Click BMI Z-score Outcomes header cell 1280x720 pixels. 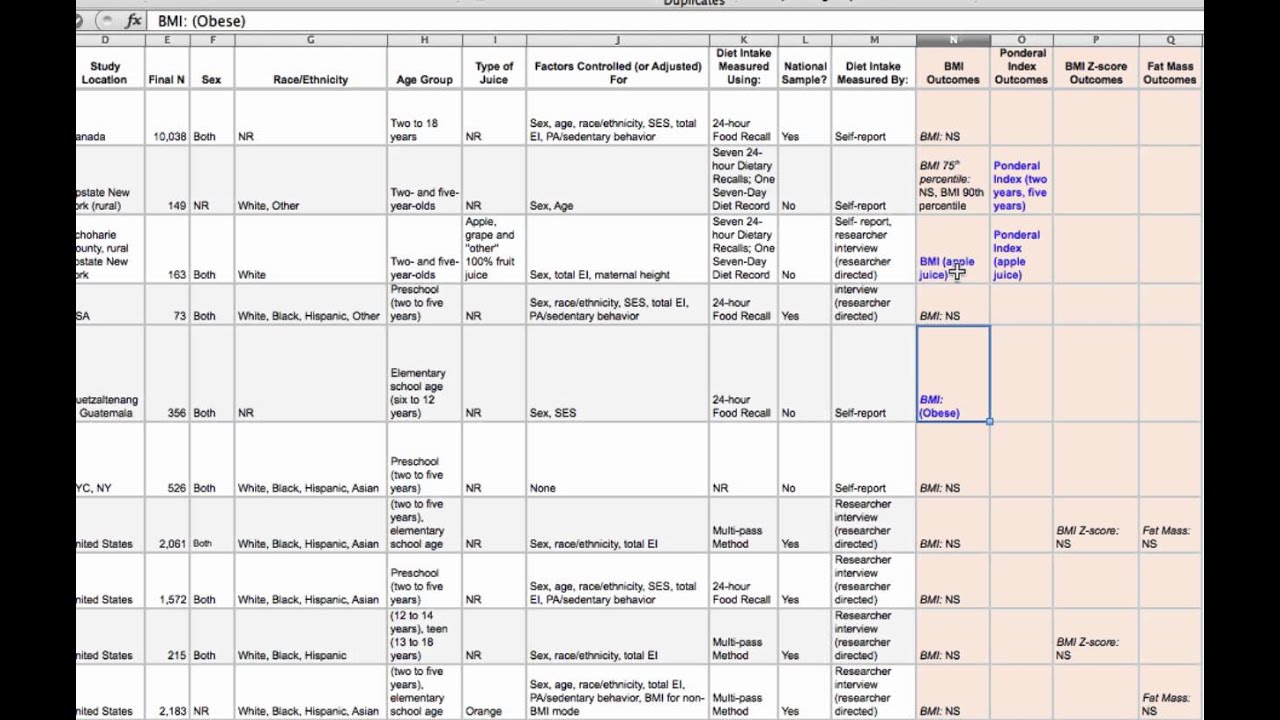click(1095, 68)
